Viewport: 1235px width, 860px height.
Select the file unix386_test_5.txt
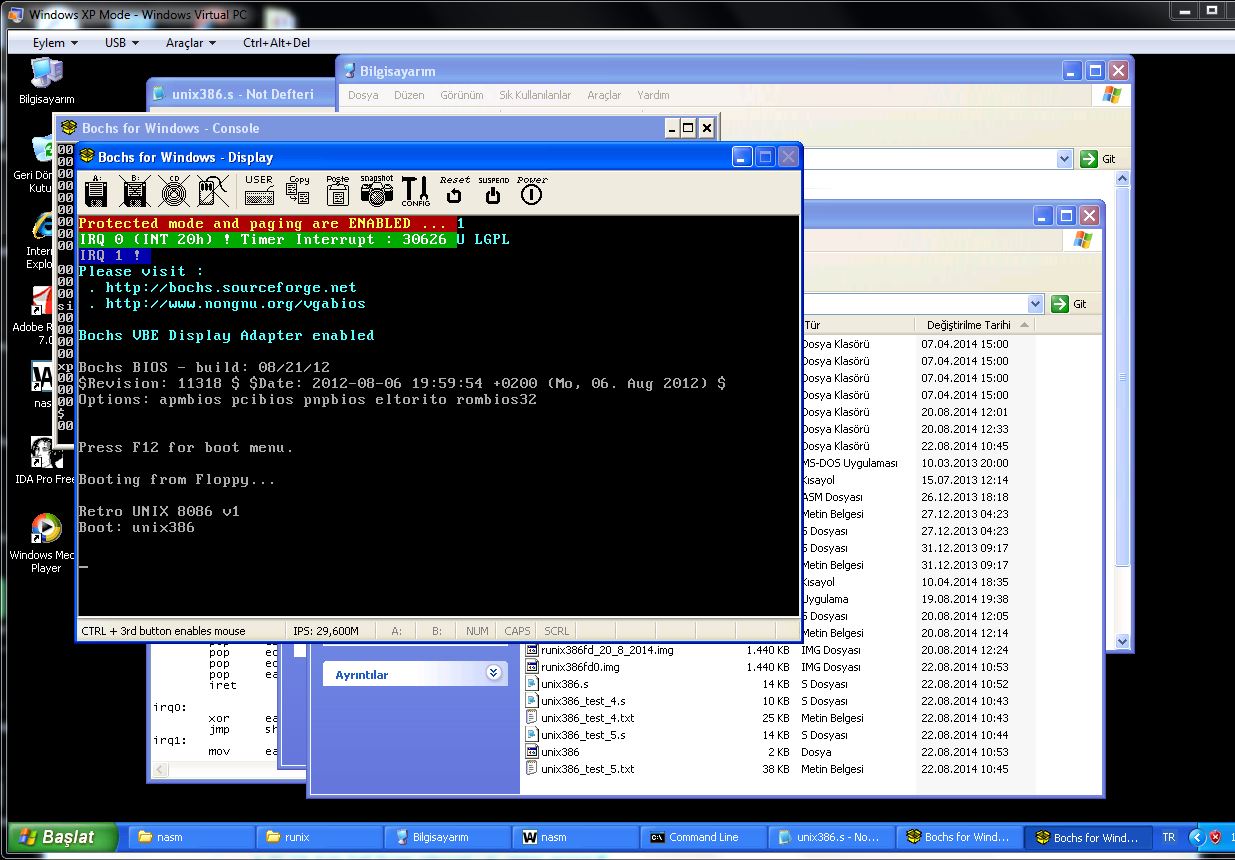pos(587,769)
